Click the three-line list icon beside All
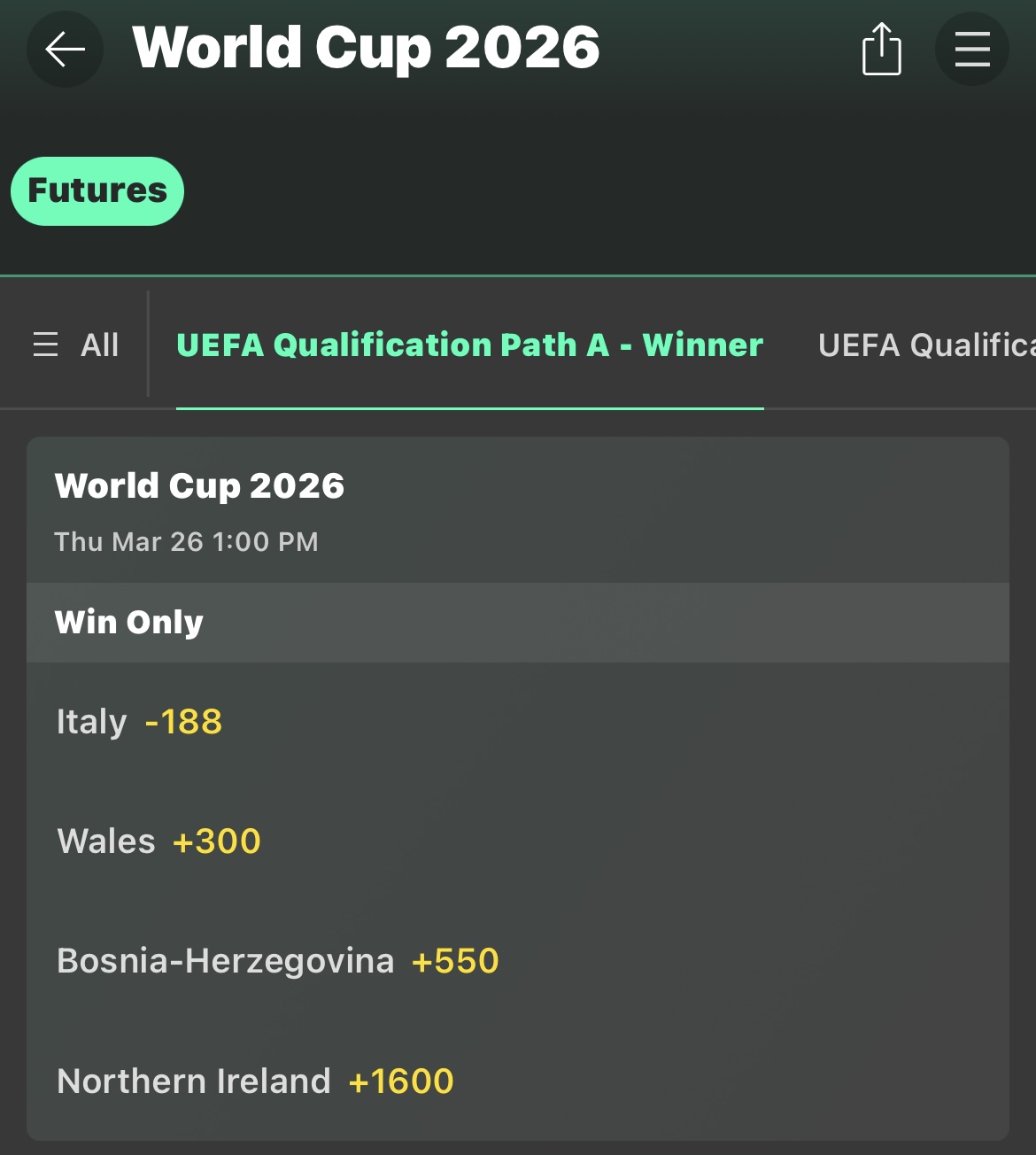1036x1155 pixels. tap(46, 345)
